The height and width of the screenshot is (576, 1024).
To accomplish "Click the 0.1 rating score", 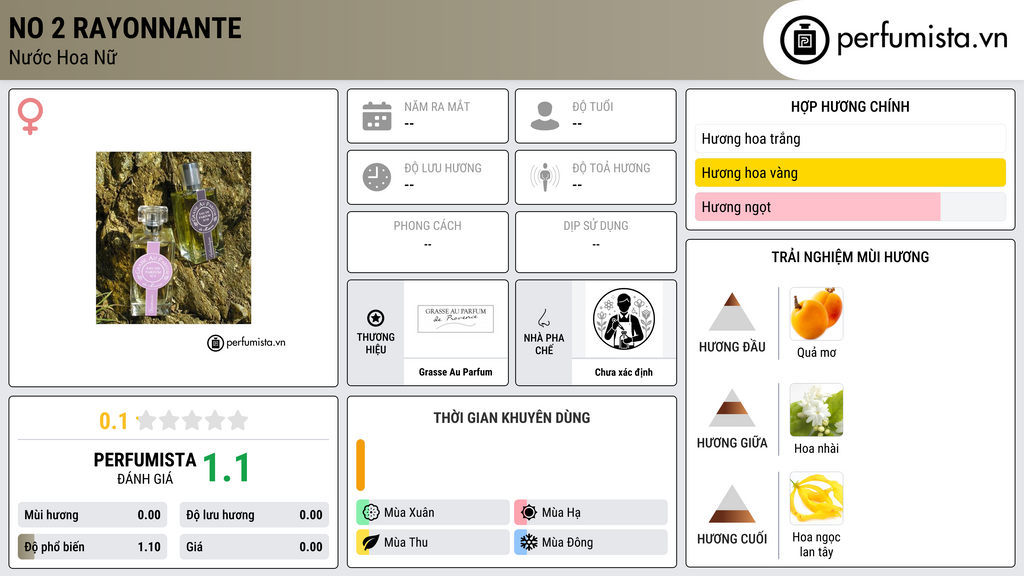I will point(114,421).
